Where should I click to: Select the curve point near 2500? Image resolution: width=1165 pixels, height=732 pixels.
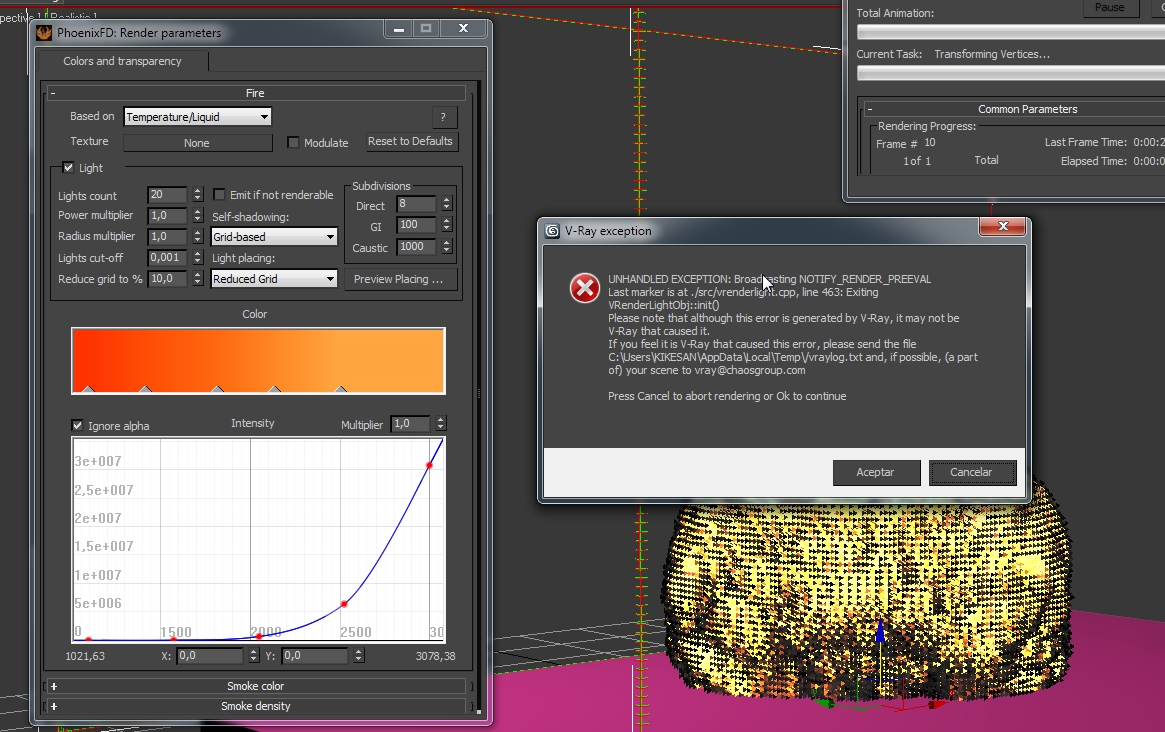(344, 604)
